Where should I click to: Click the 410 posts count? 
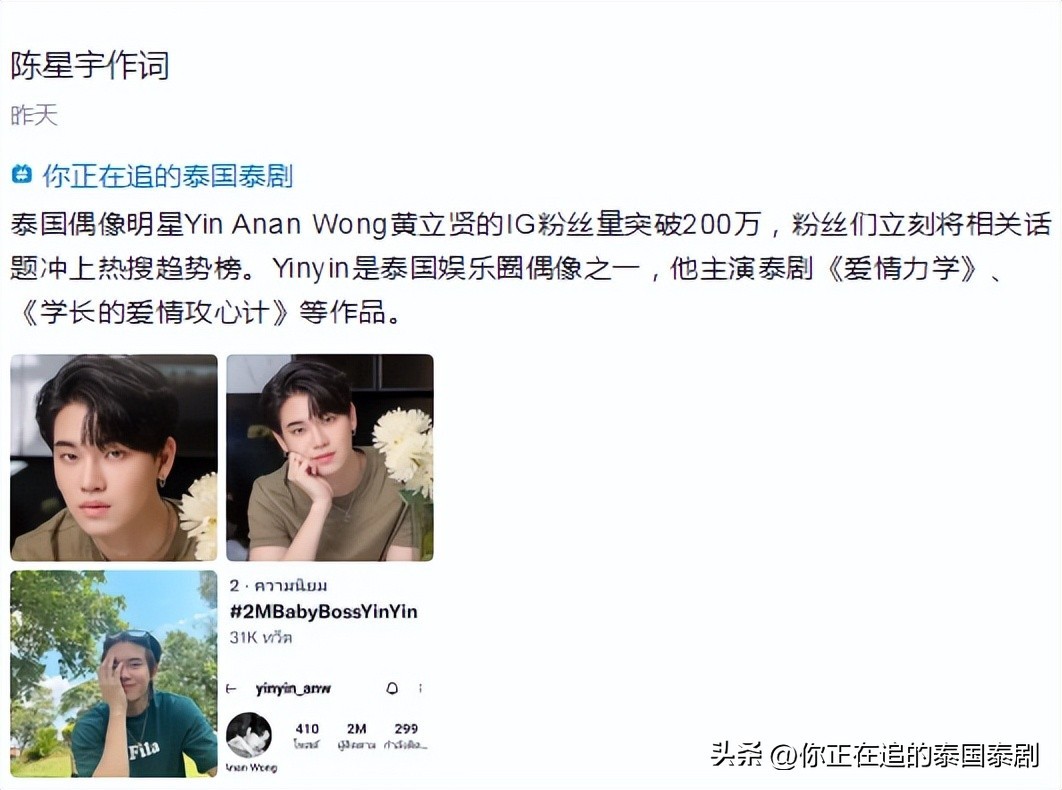click(307, 736)
